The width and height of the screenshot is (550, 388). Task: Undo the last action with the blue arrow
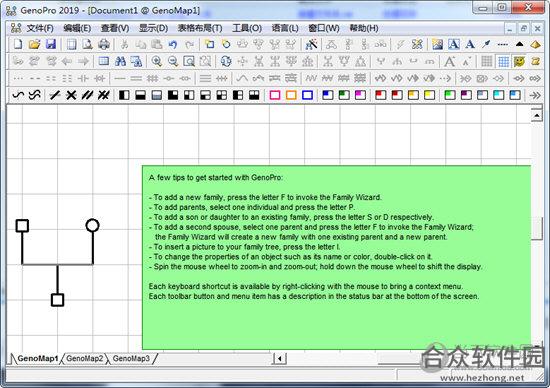click(x=173, y=45)
